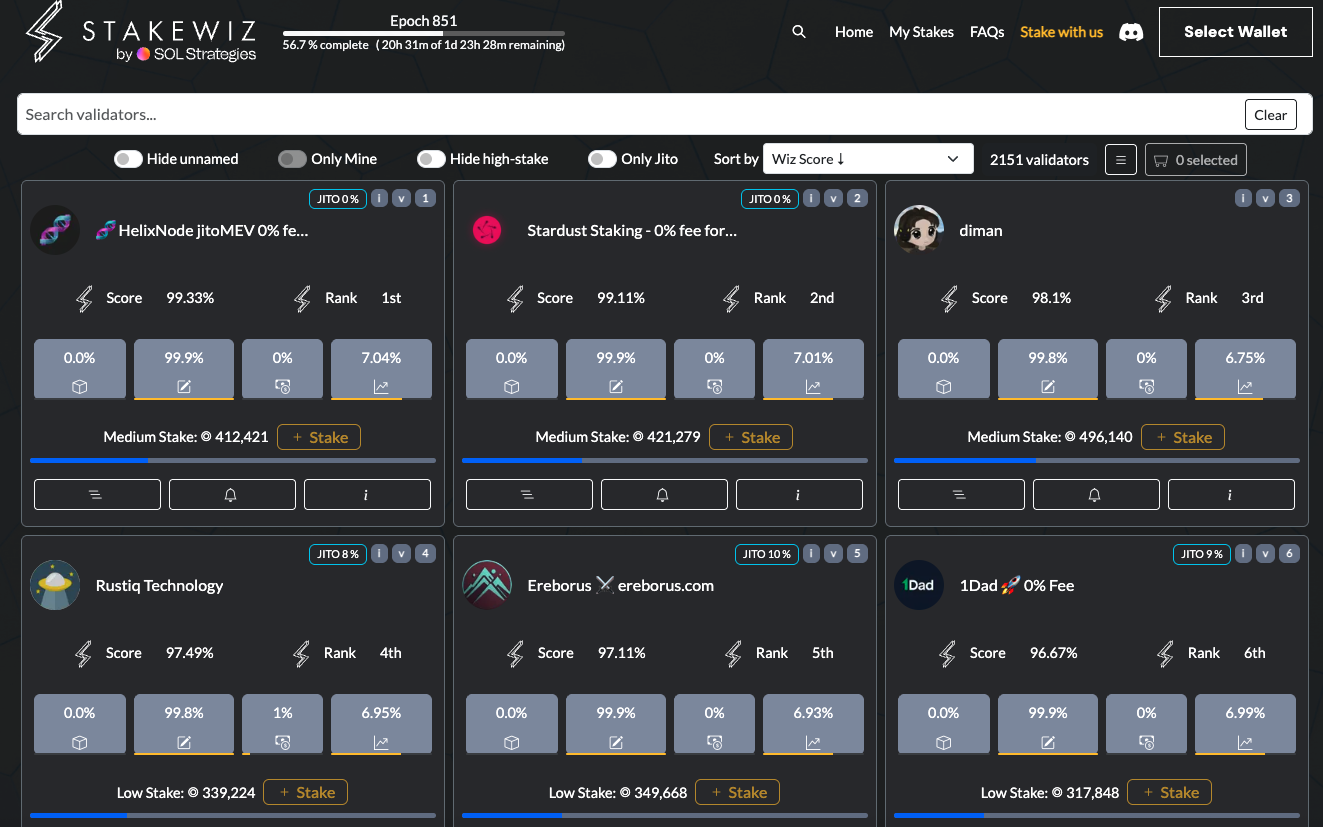Set alert bell for Stardust Staking

(x=664, y=495)
